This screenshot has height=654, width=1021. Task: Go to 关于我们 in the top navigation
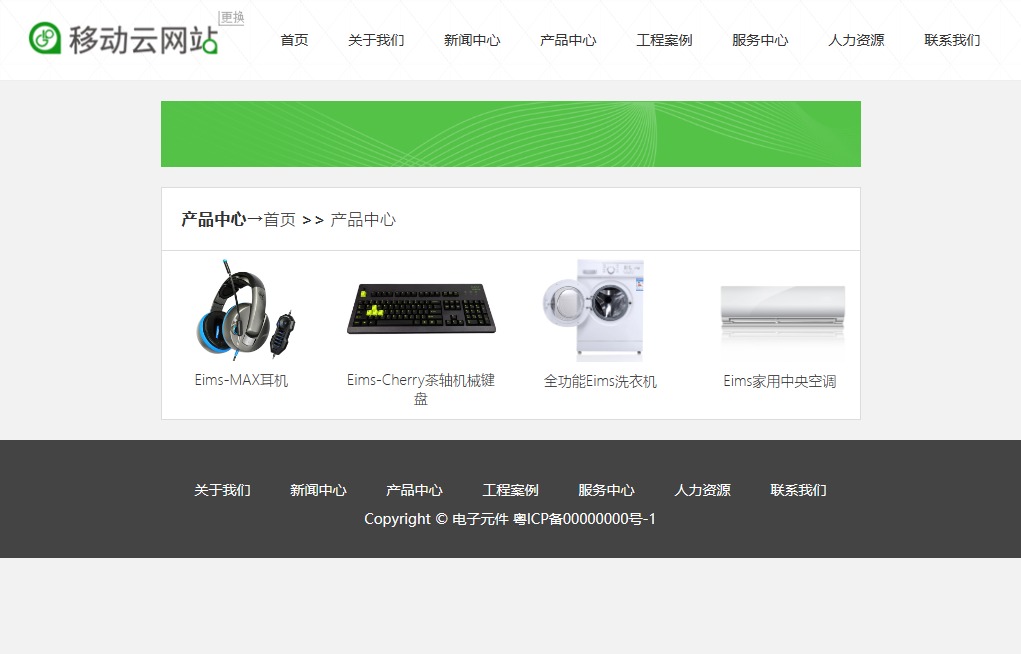(x=376, y=40)
